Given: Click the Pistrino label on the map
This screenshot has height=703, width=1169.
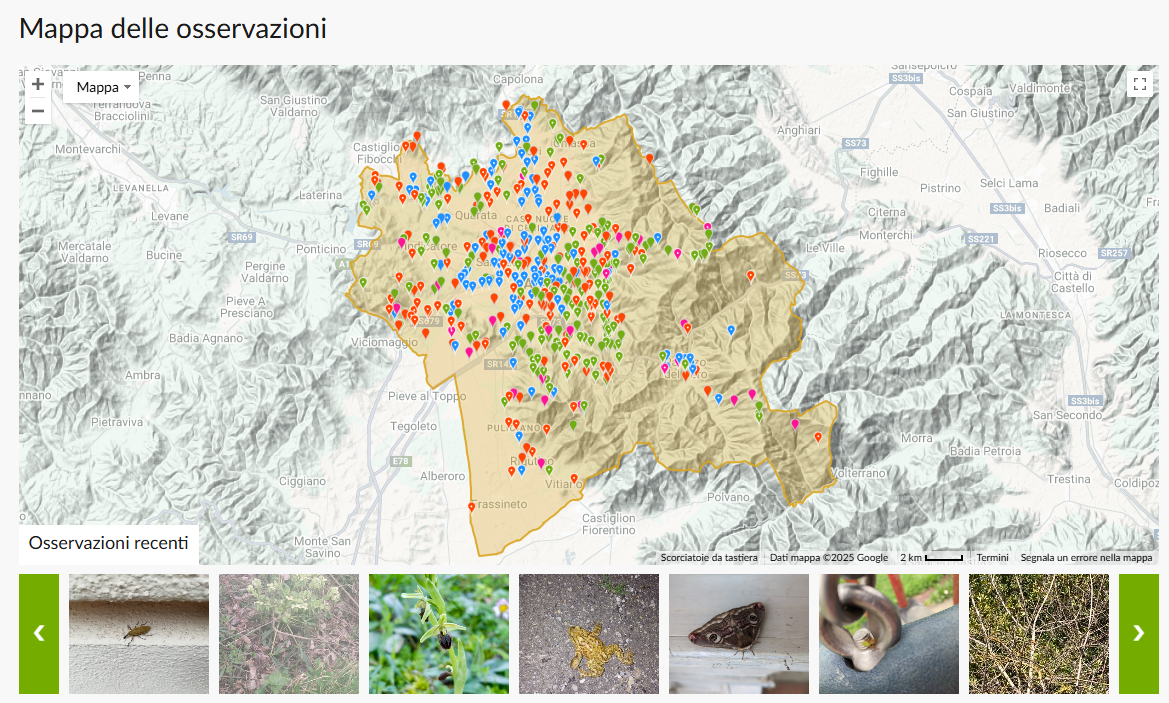Looking at the screenshot, I should pos(940,189).
